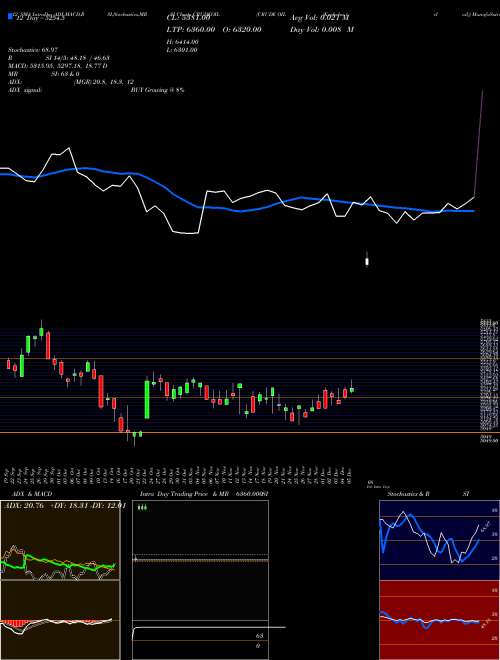Open the blue Stochastics chart panel
The image size is (500, 660).
pyautogui.click(x=439, y=540)
